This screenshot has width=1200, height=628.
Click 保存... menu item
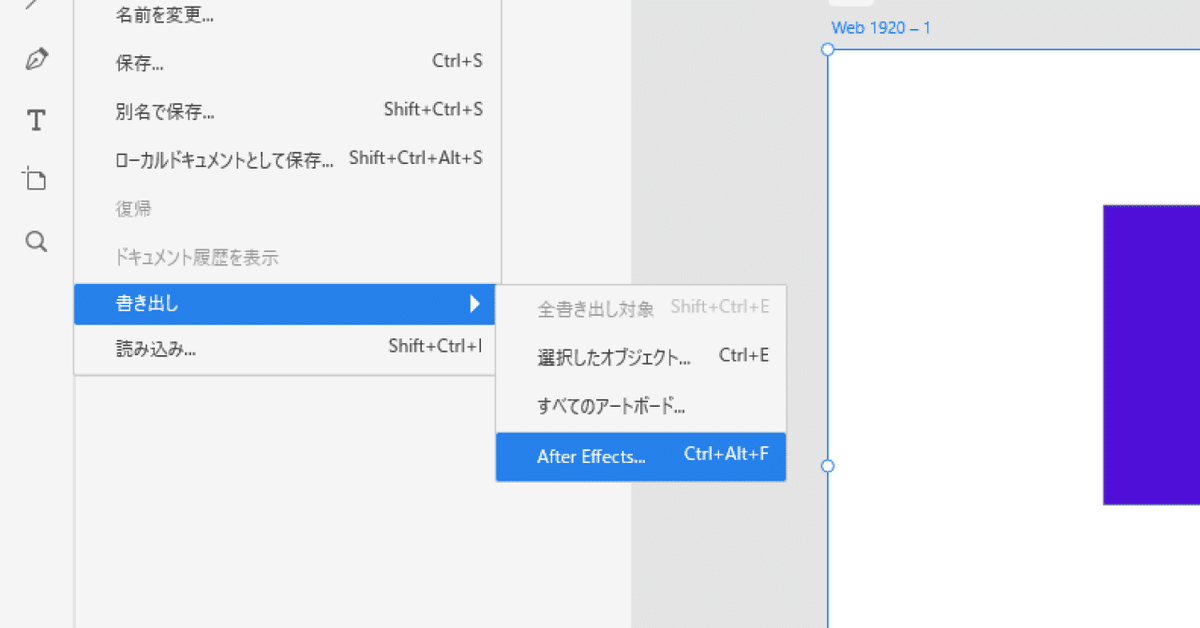click(288, 62)
